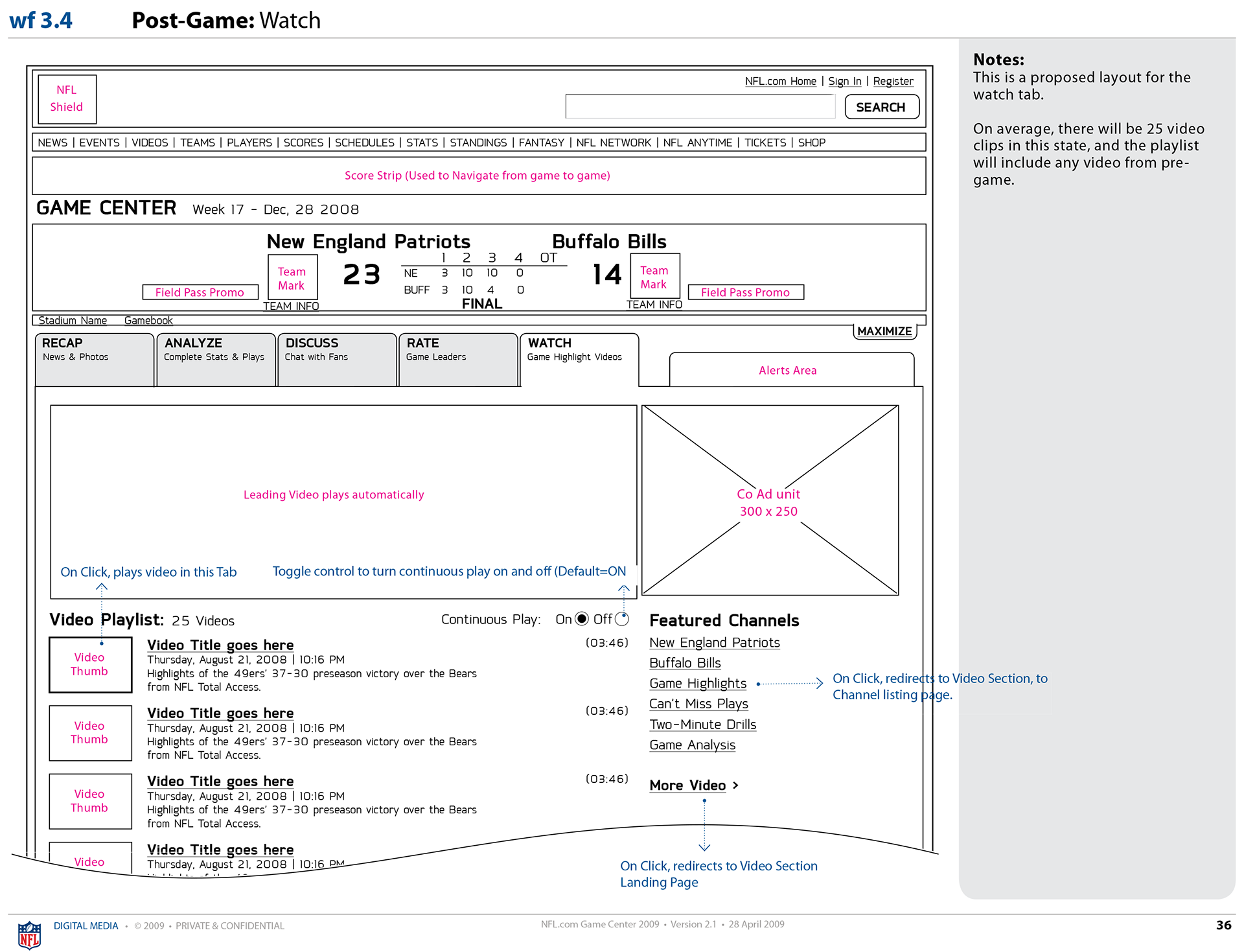Click the Buffalo Bills Team Mark
Screen dimensions: 1244x952
[x=654, y=276]
